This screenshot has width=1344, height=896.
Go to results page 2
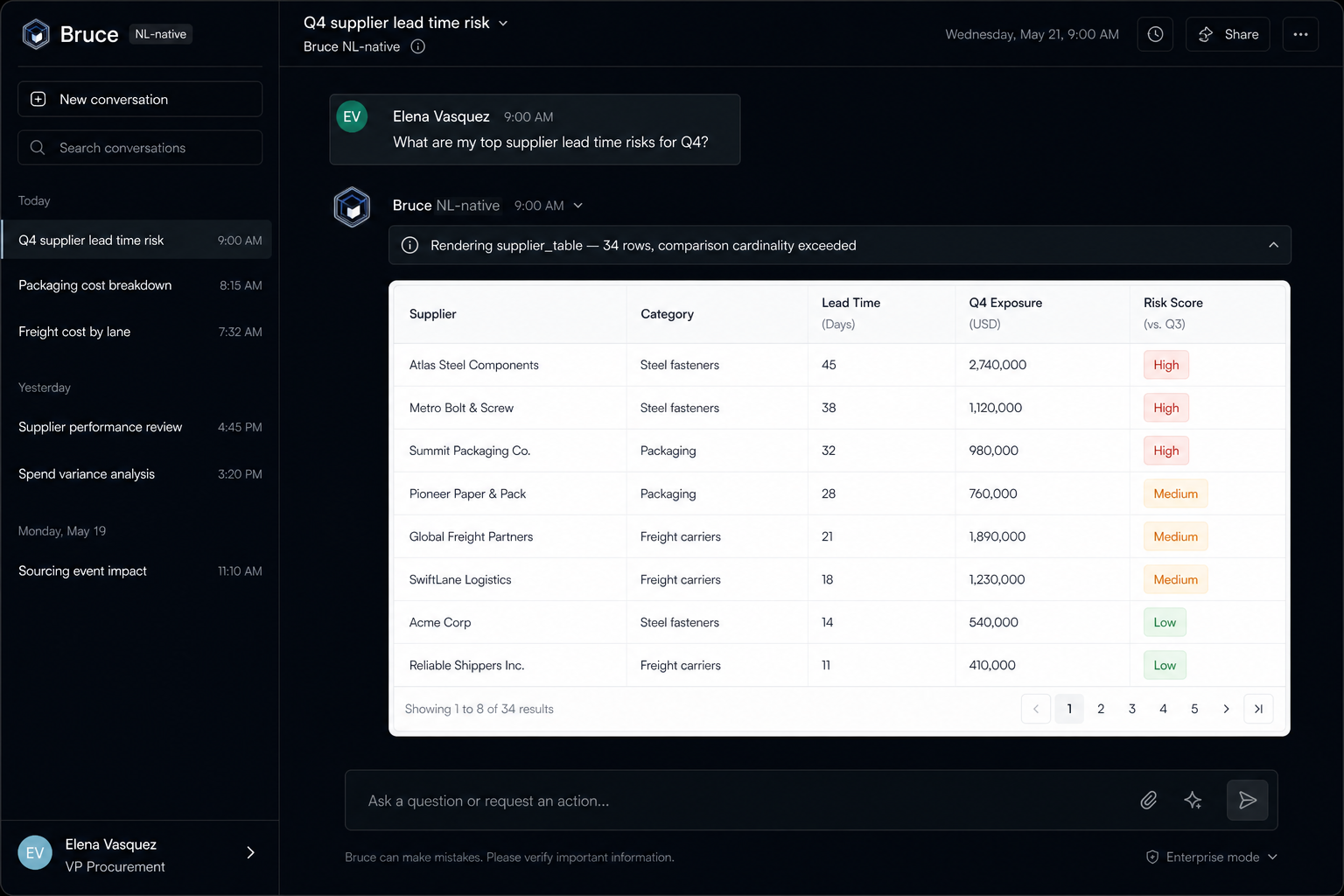(1101, 709)
